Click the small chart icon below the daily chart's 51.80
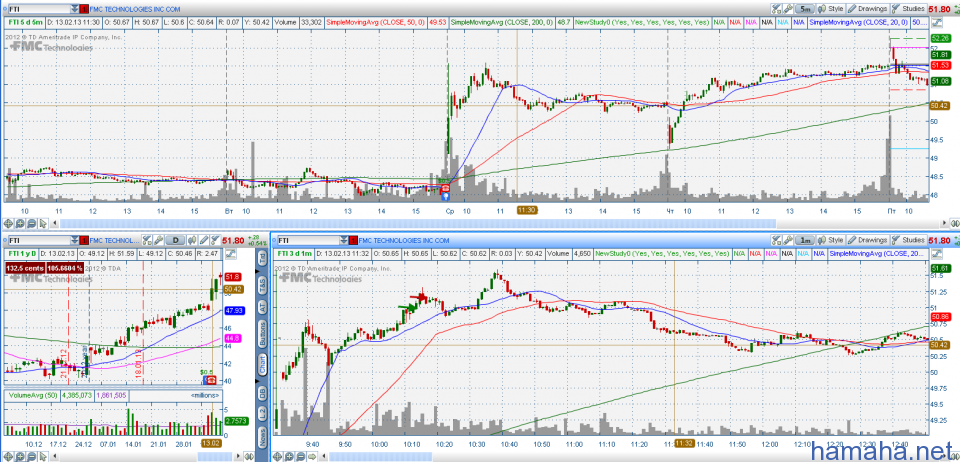The width and height of the screenshot is (960, 462). (230, 254)
